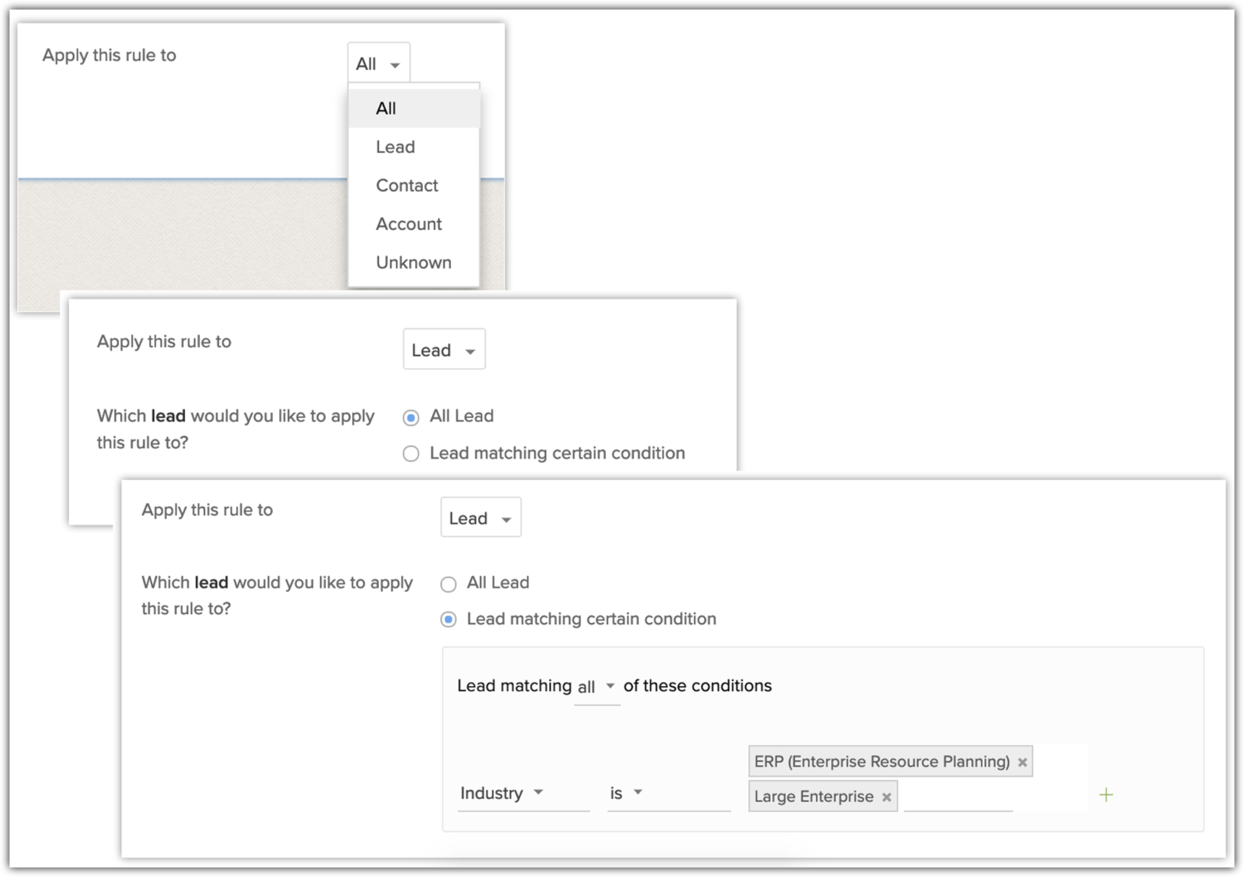Choose All Lead radio in bottom panel
The image size is (1244, 877).
(449, 584)
